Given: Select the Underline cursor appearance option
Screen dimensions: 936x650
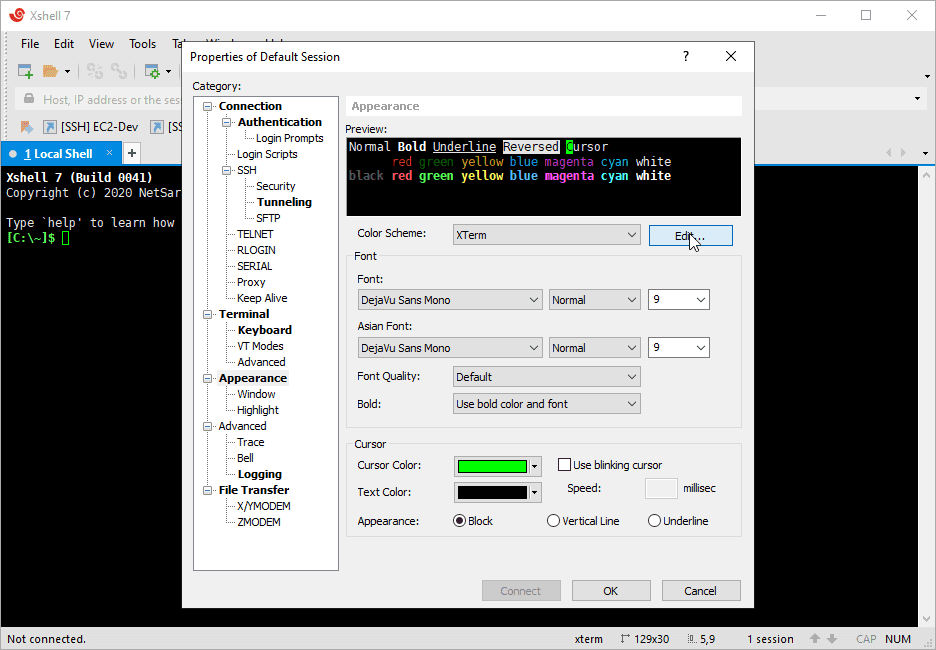Looking at the screenshot, I should (654, 521).
